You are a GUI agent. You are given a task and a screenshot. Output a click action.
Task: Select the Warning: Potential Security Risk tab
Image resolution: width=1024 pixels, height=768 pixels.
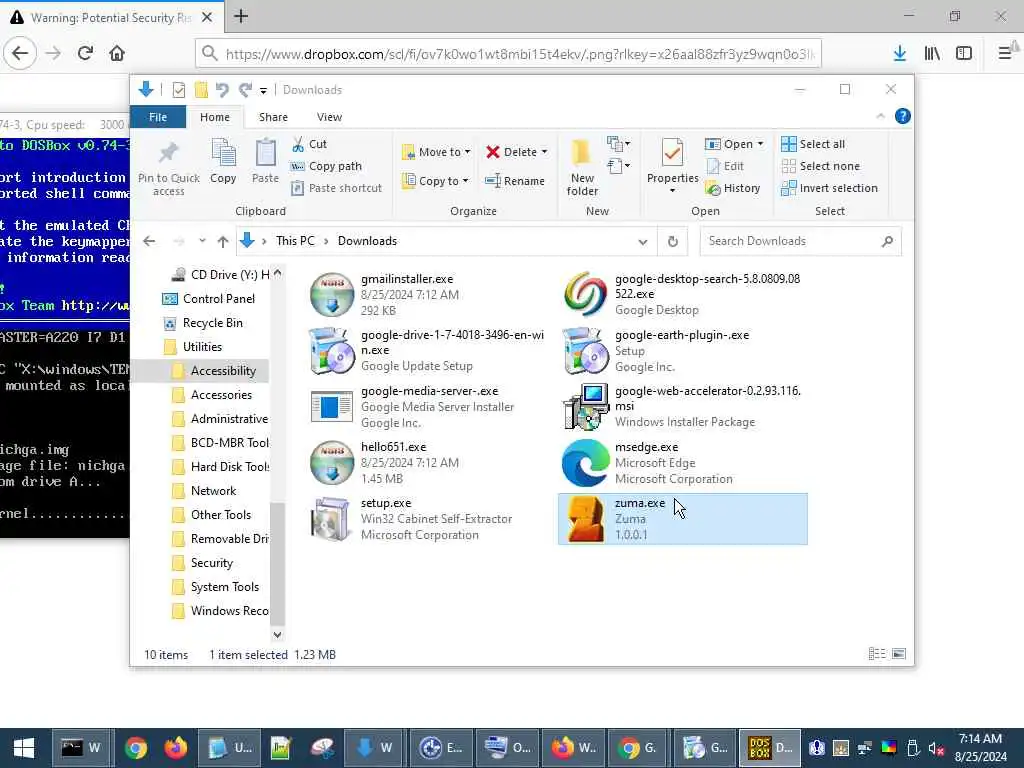(x=111, y=17)
